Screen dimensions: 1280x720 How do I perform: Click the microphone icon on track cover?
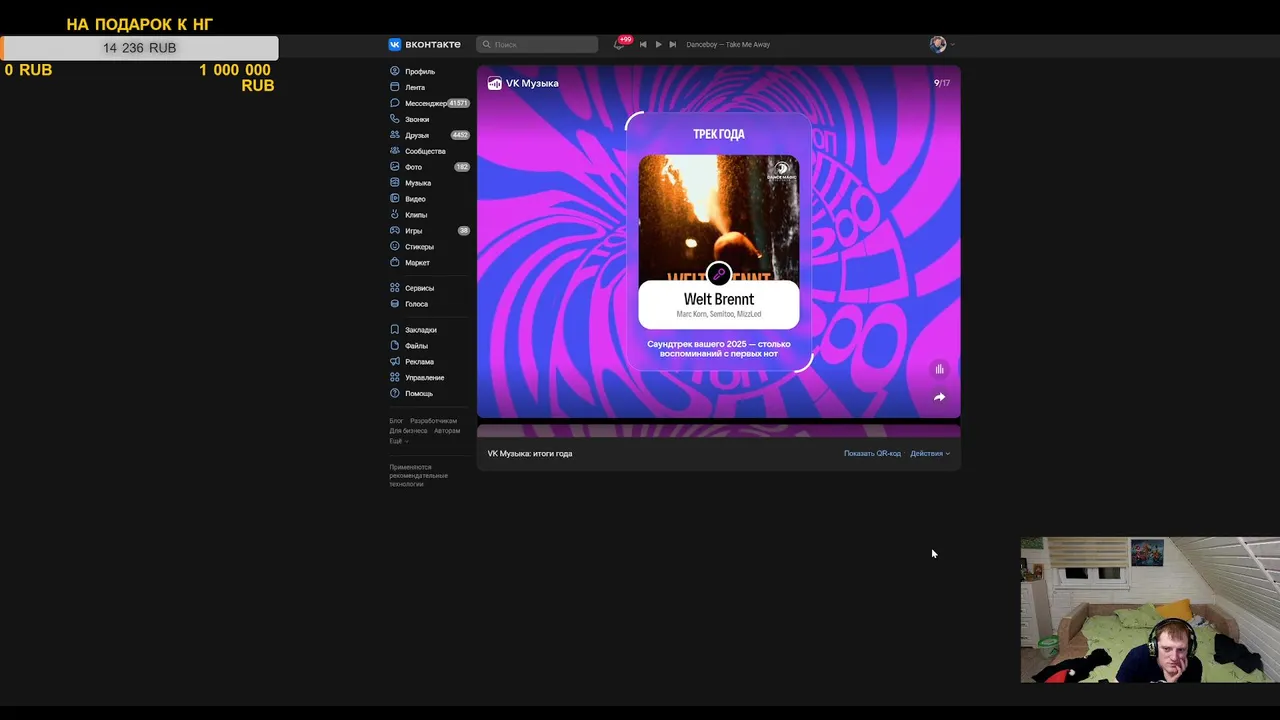point(719,274)
